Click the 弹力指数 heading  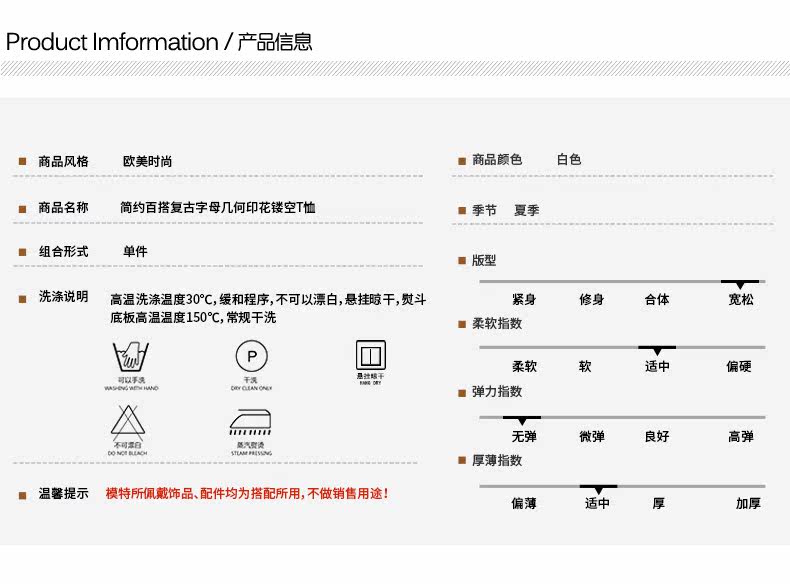pos(497,392)
